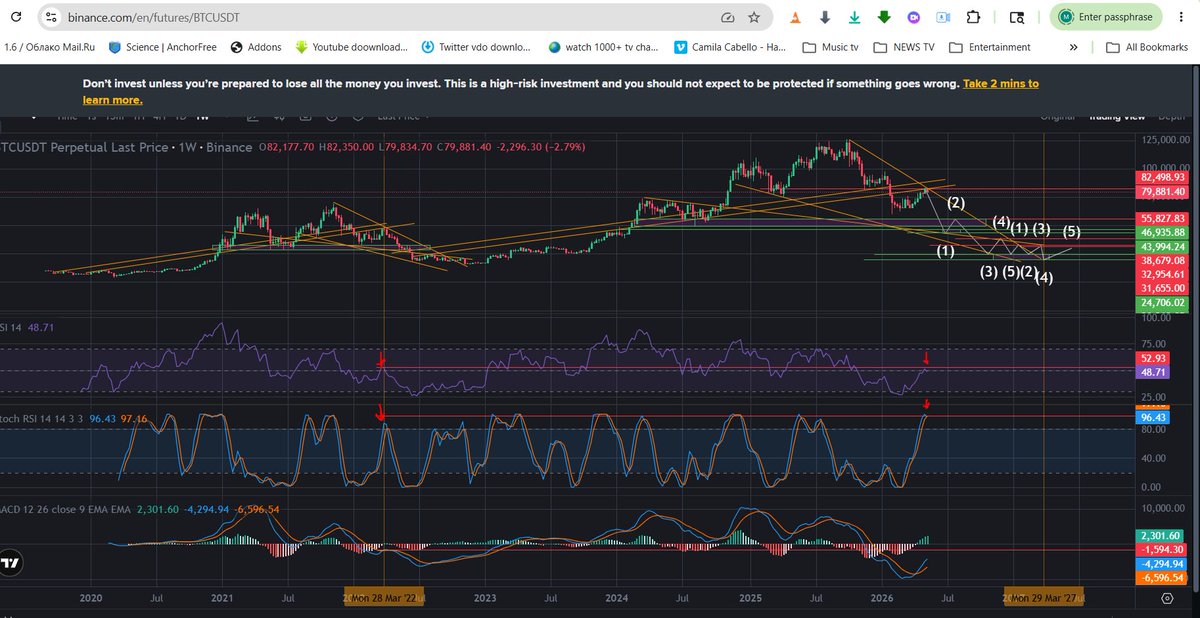Open the Extensions puzzle menu
Viewport: 1200px width, 618px height.
tap(974, 18)
